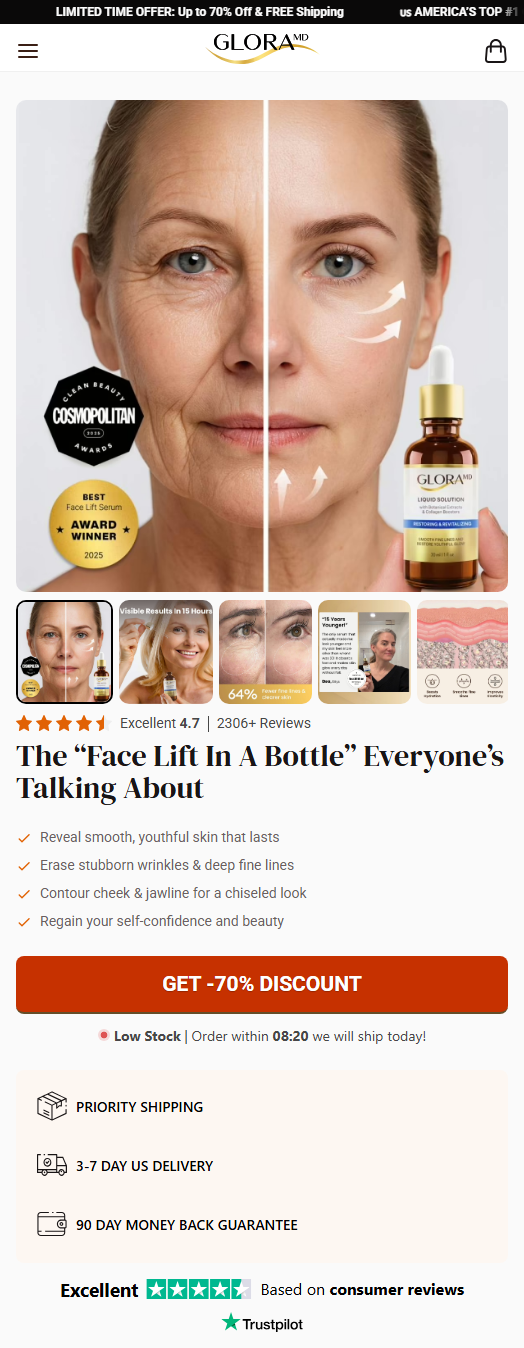Click the Trustpilot star logo
The height and width of the screenshot is (1348, 524).
(231, 1323)
